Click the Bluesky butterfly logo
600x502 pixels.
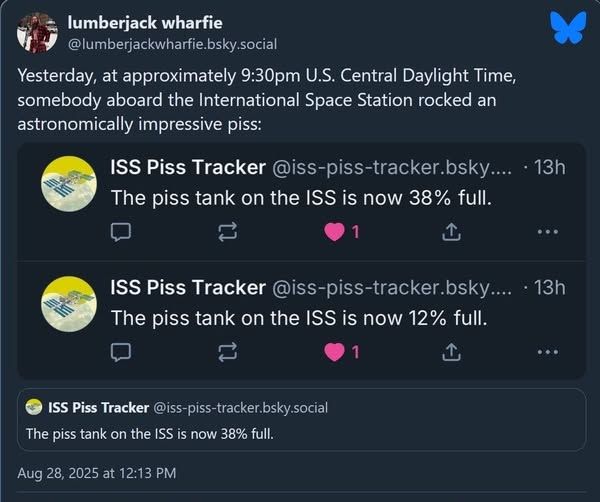click(x=567, y=28)
